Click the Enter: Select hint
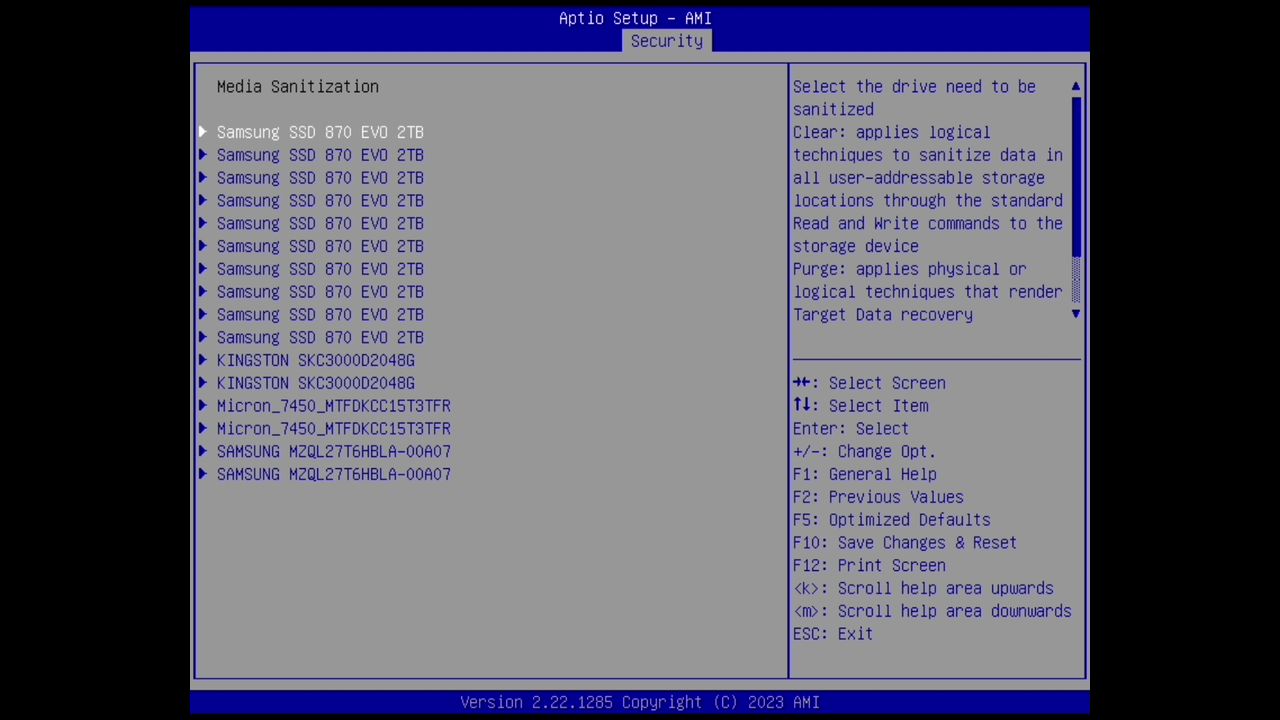The height and width of the screenshot is (720, 1280). (851, 428)
